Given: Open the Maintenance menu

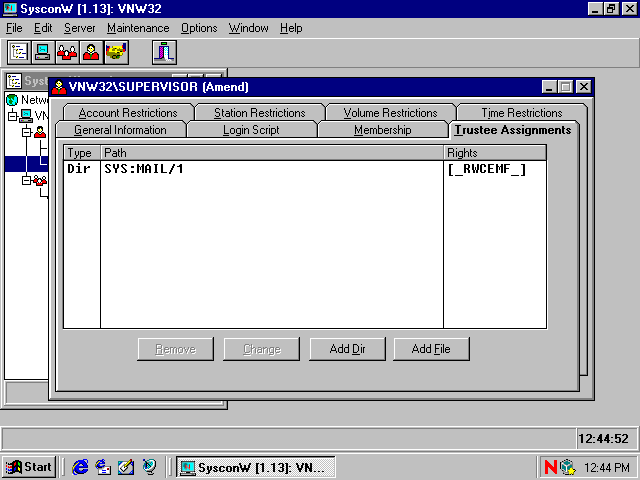Looking at the screenshot, I should coord(138,28).
